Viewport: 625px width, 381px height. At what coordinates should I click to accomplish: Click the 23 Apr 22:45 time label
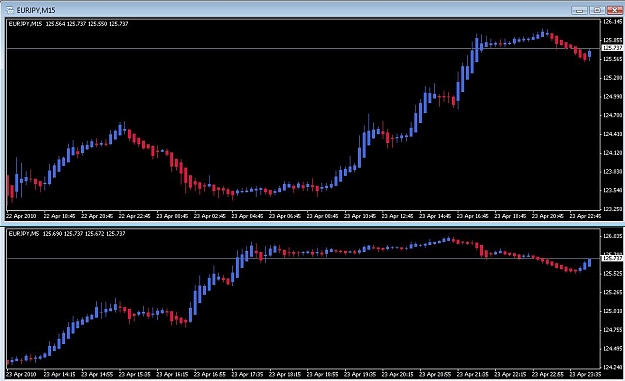(585, 216)
